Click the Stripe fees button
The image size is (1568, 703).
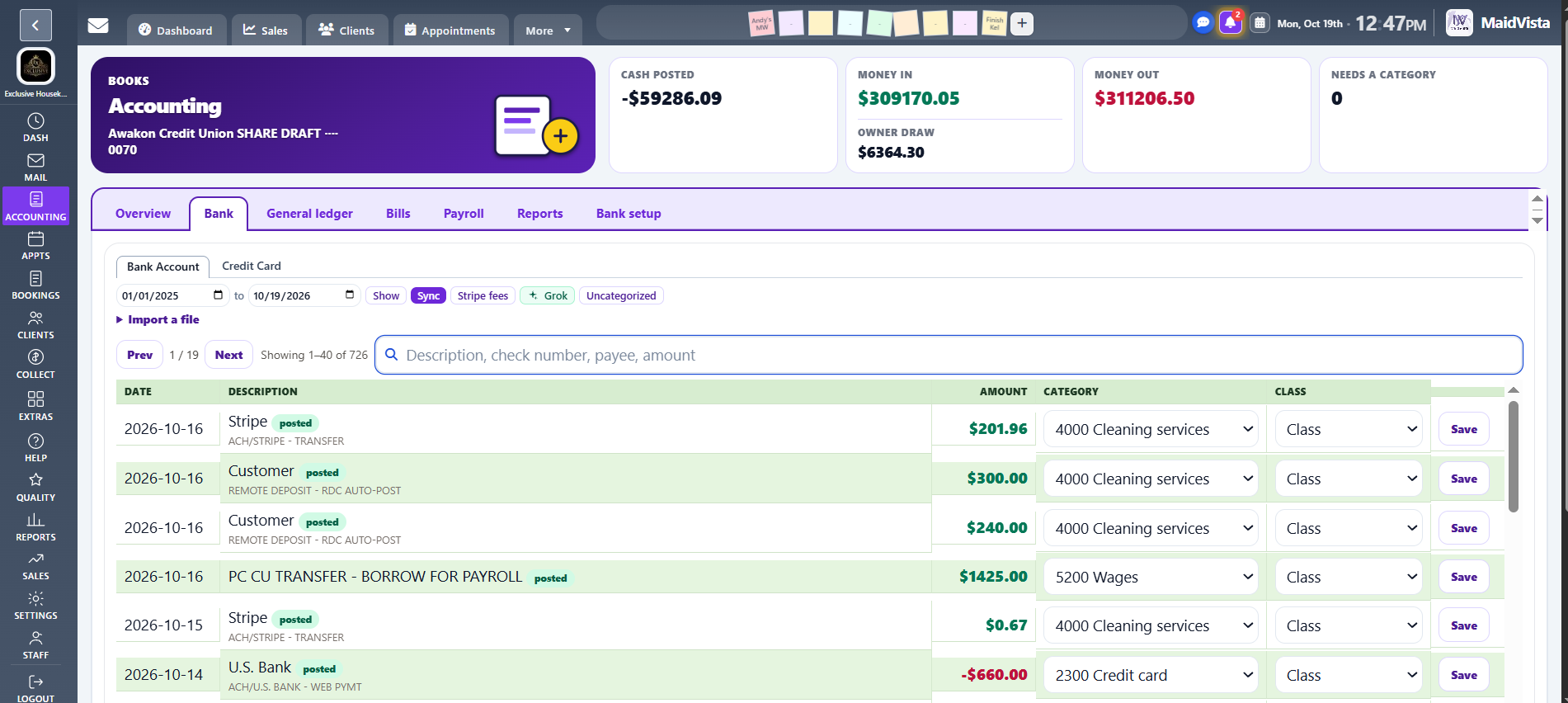(x=483, y=295)
